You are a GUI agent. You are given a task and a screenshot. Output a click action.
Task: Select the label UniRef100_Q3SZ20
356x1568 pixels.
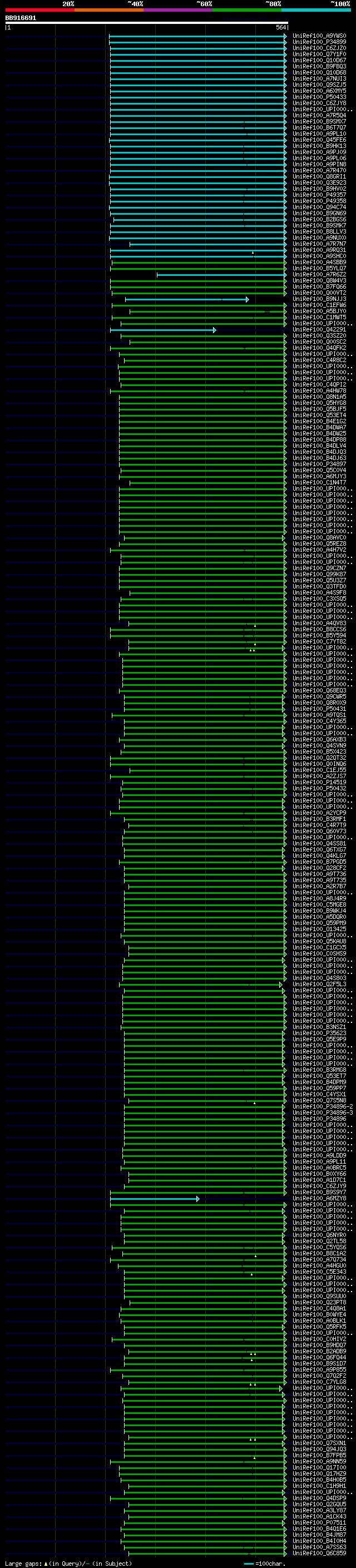319,336
